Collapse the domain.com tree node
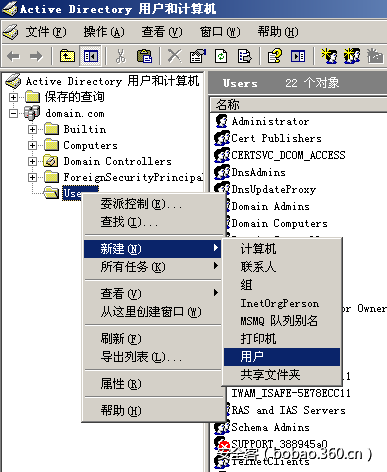Screen dimensions: 387x472 click(x=13, y=113)
